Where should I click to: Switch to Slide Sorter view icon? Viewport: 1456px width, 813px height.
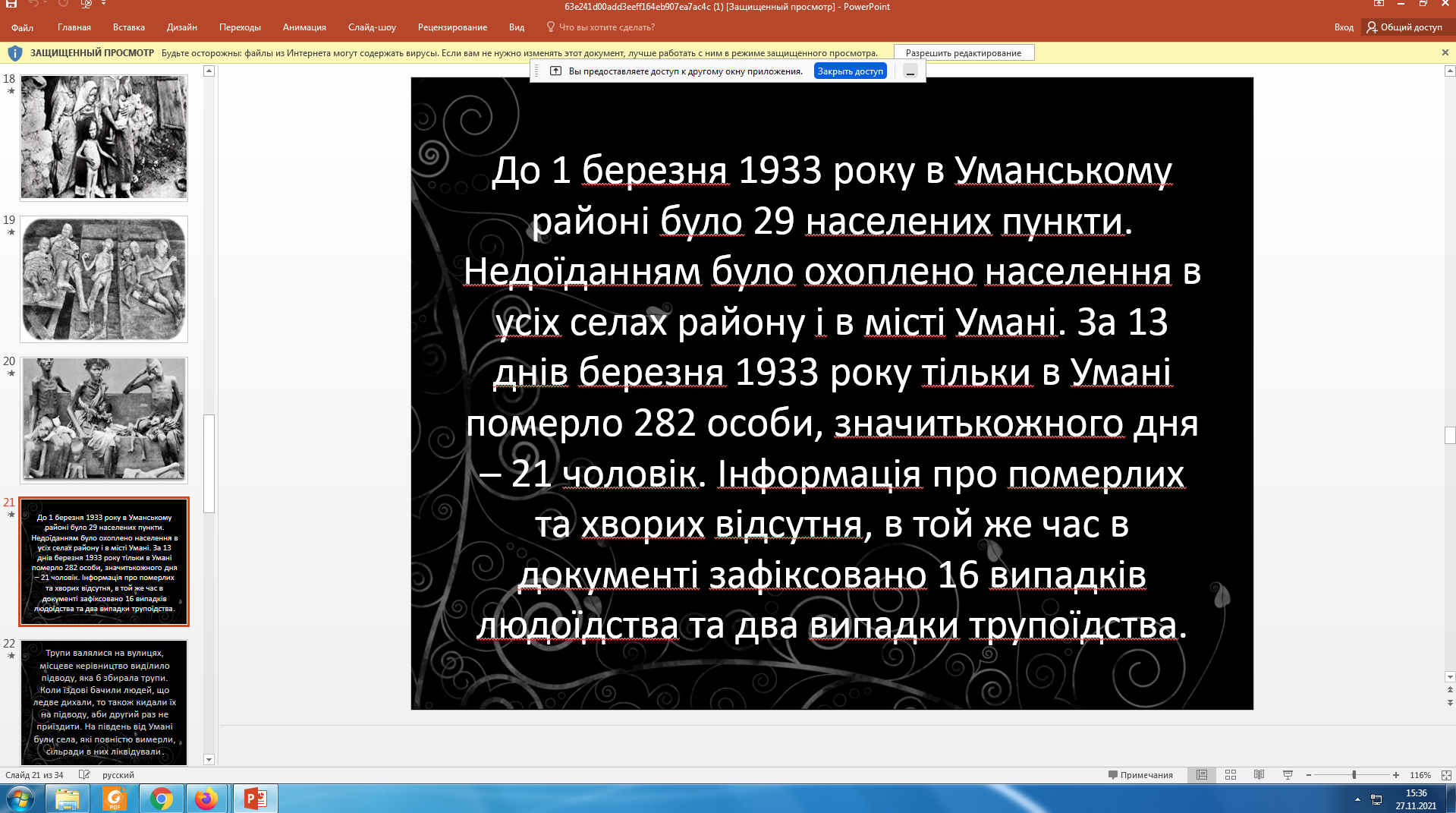click(x=1230, y=775)
